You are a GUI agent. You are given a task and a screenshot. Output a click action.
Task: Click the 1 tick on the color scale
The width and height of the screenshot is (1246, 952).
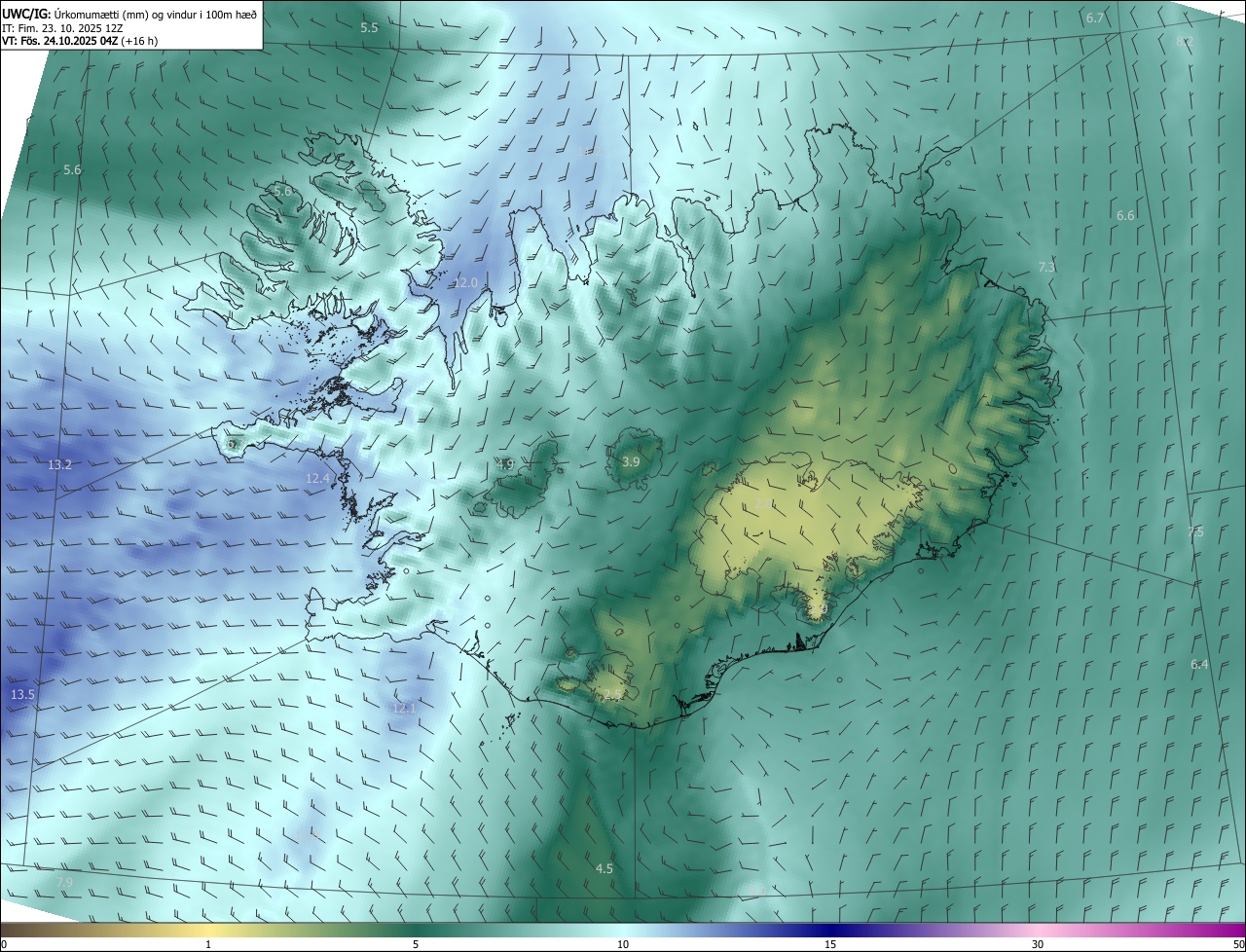[x=208, y=944]
